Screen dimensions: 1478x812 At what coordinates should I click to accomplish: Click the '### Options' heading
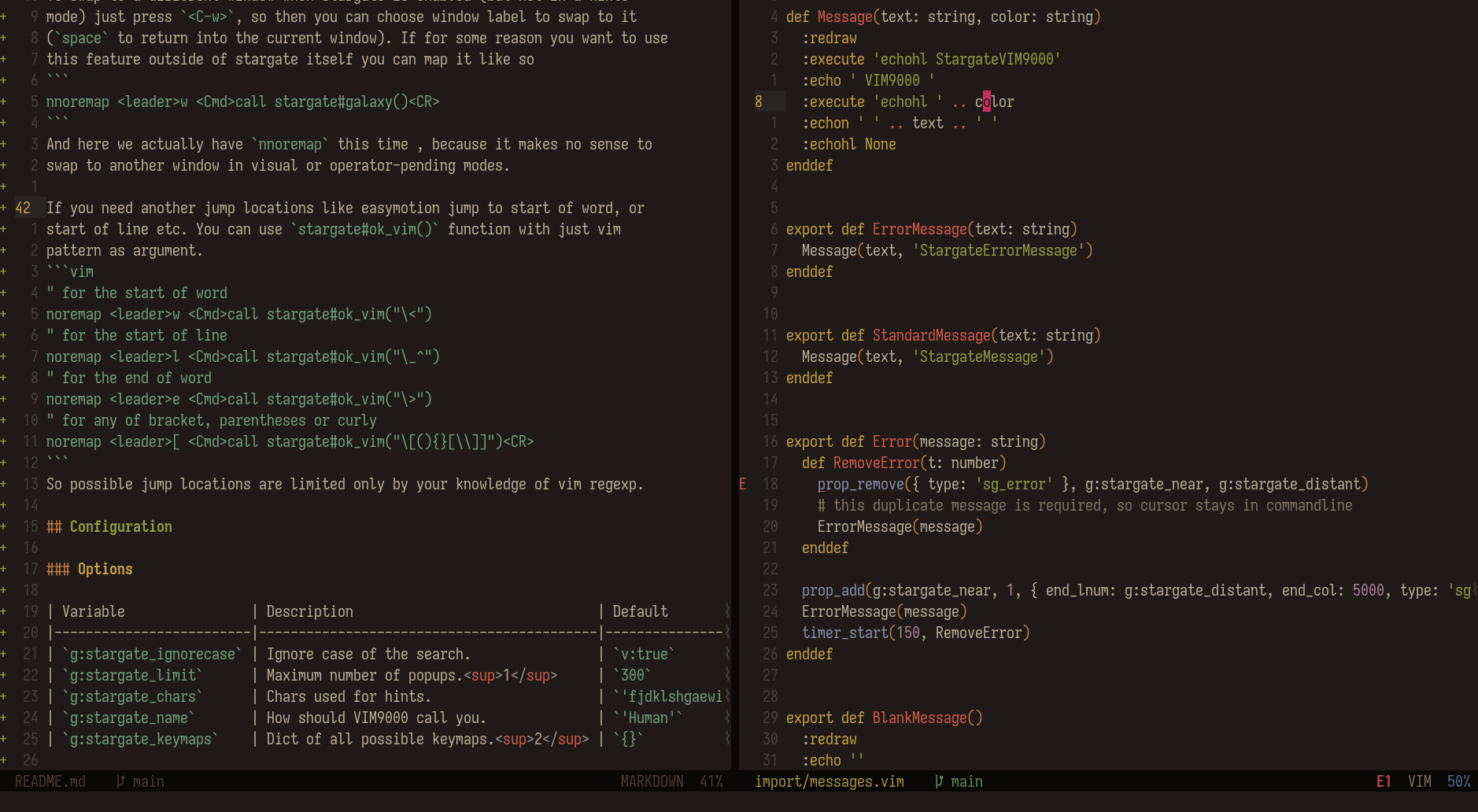click(90, 569)
